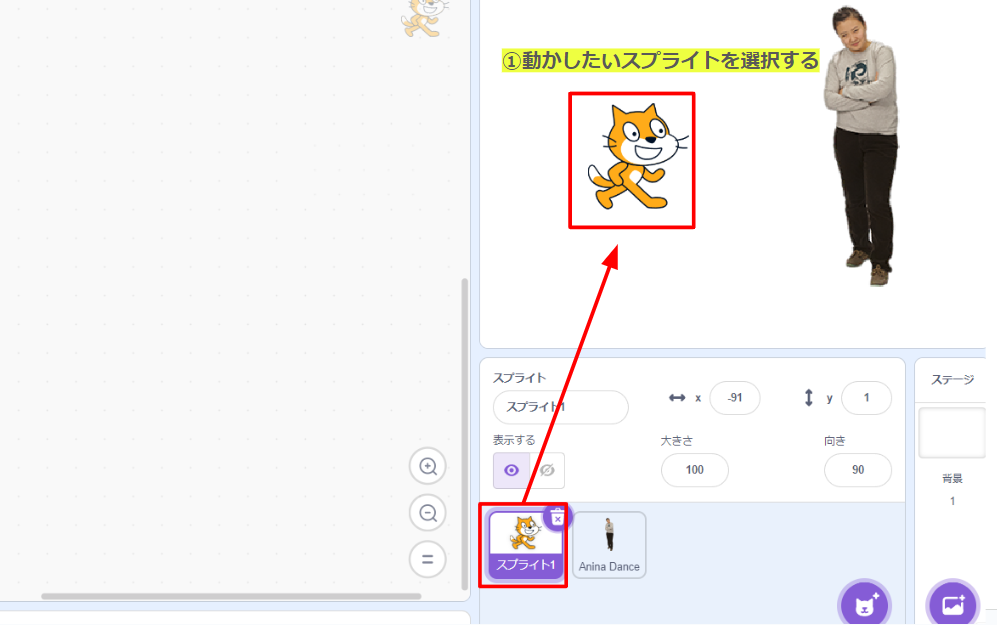Click the 表示する label

pos(514,440)
